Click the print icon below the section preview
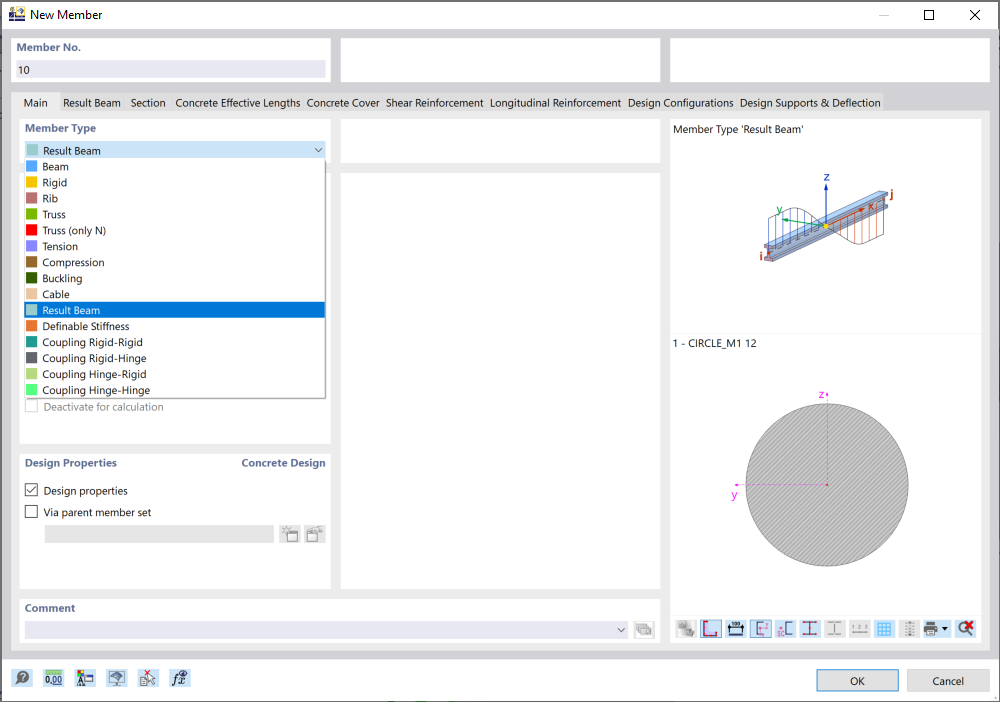1000x702 pixels. [x=933, y=628]
